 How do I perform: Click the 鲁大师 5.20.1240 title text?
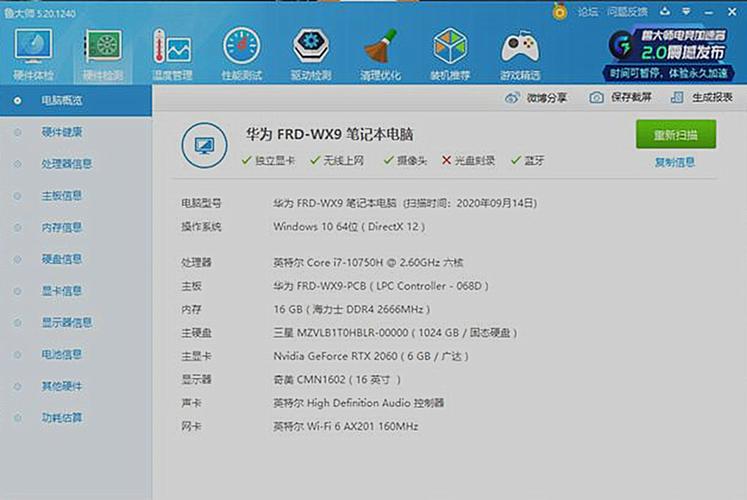tap(40, 13)
